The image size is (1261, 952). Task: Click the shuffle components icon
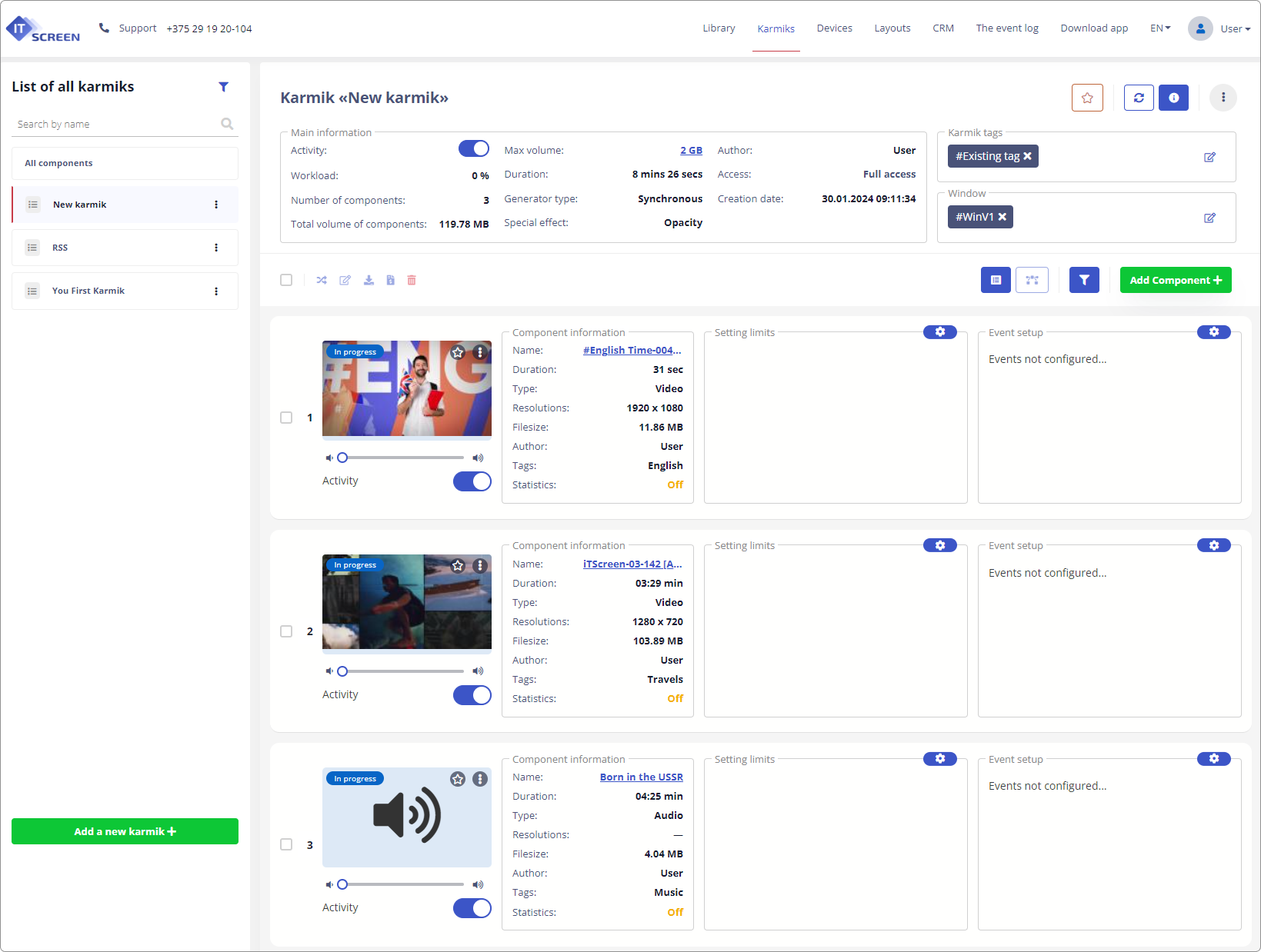(x=322, y=280)
